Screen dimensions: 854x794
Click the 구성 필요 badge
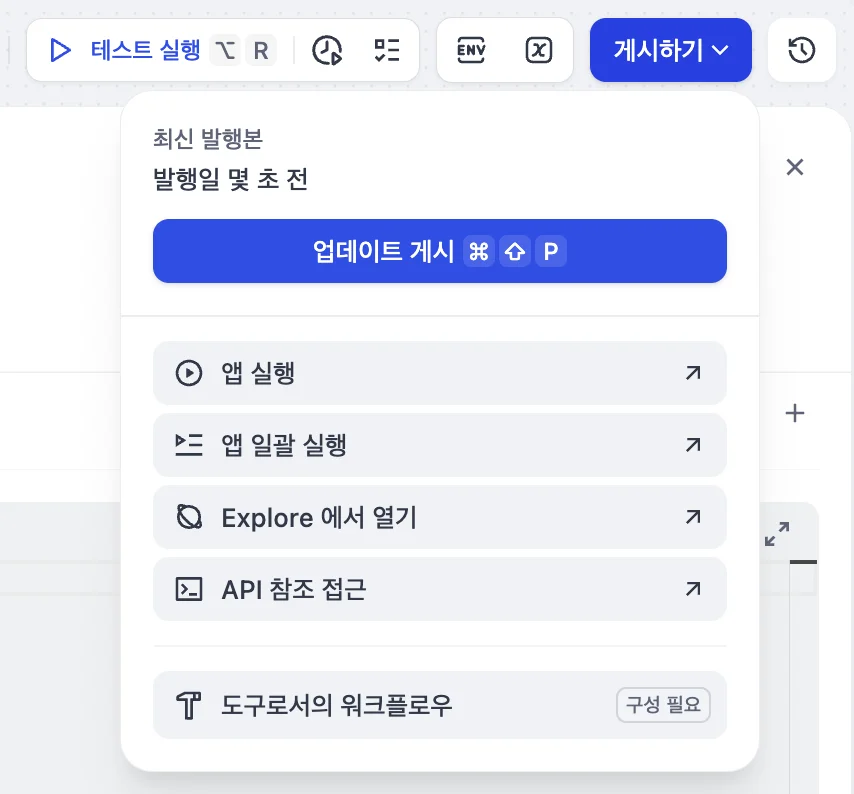pos(663,705)
